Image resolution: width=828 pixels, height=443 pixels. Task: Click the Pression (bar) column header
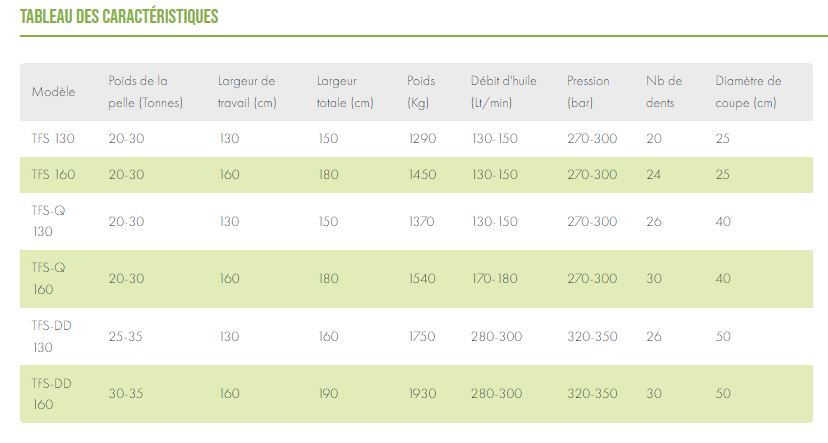coord(588,92)
